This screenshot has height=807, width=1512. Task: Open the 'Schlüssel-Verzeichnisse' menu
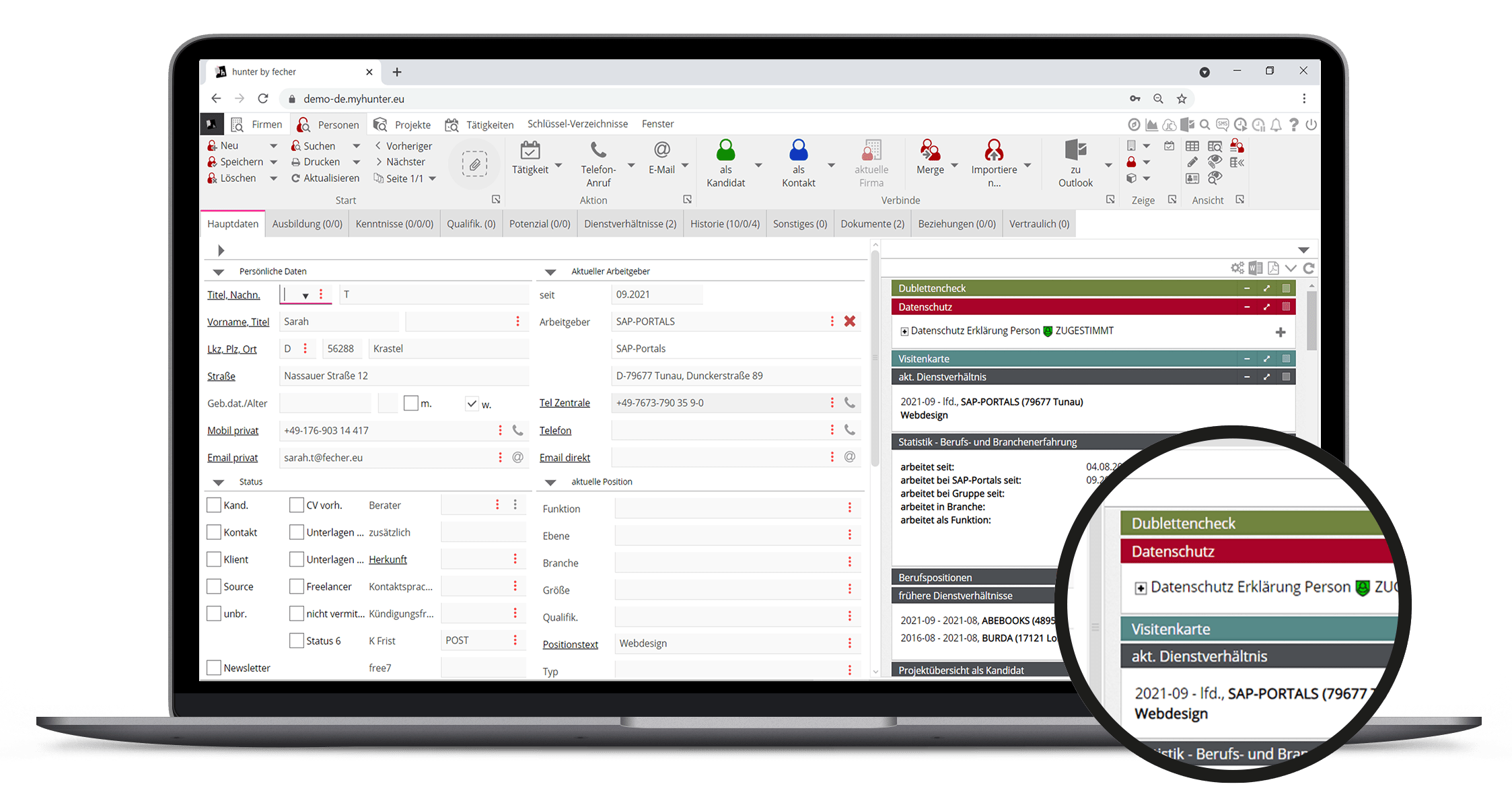pyautogui.click(x=577, y=123)
